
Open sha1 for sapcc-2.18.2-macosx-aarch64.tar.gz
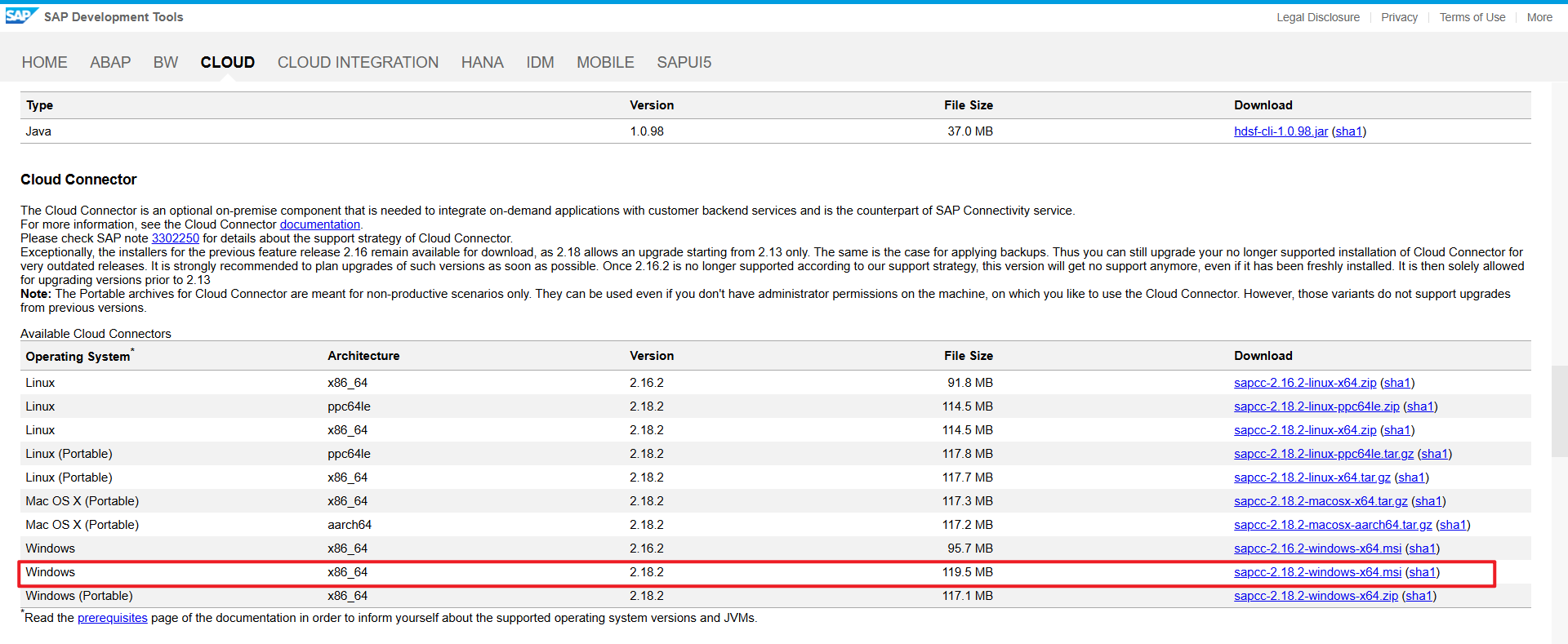(1453, 525)
